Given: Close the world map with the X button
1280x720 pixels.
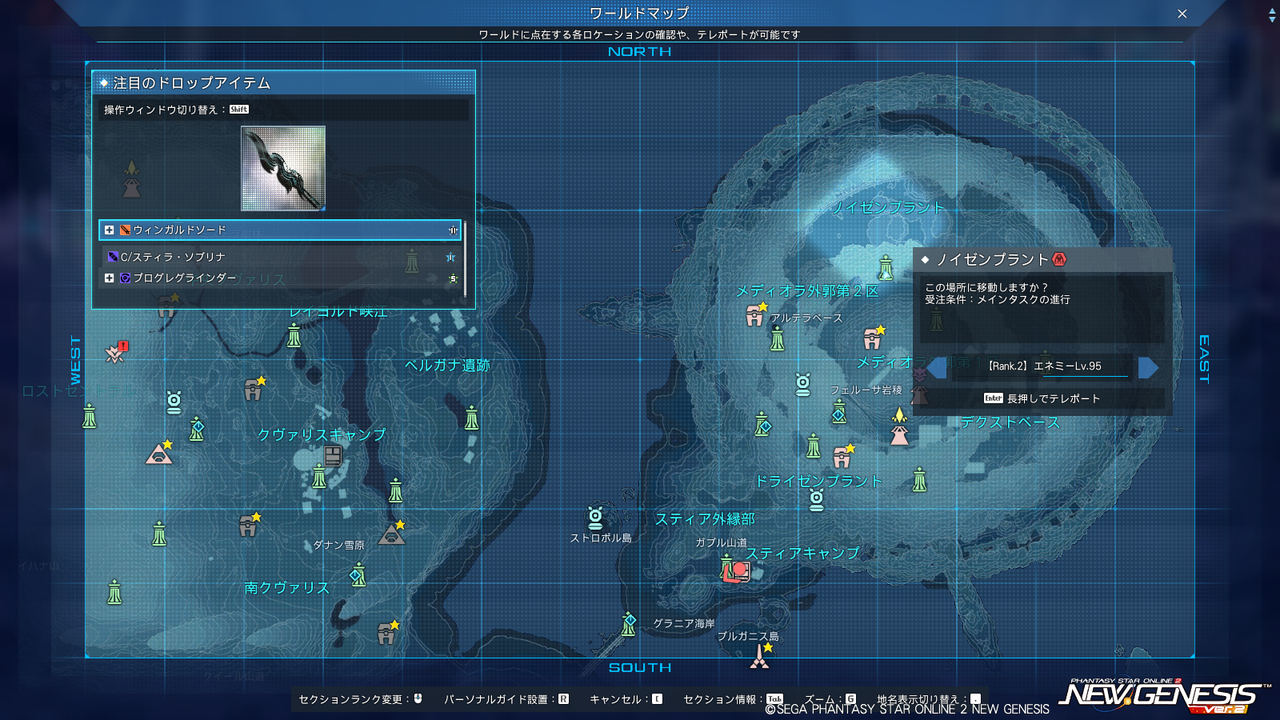Looking at the screenshot, I should pyautogui.click(x=1182, y=14).
